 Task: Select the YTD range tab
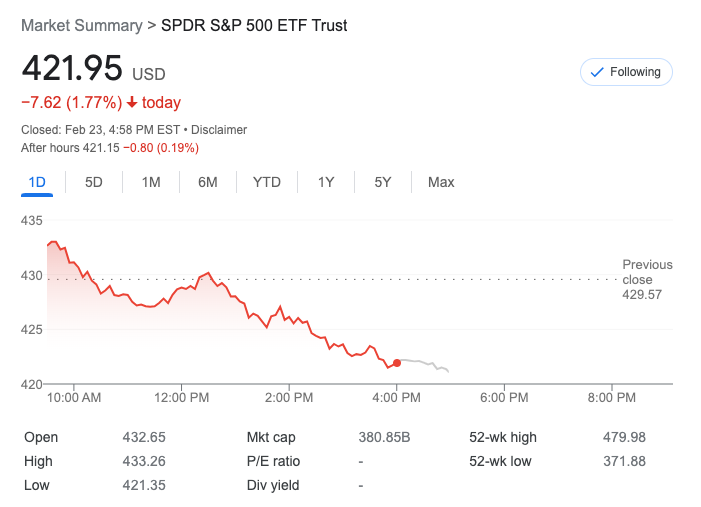coord(267,182)
